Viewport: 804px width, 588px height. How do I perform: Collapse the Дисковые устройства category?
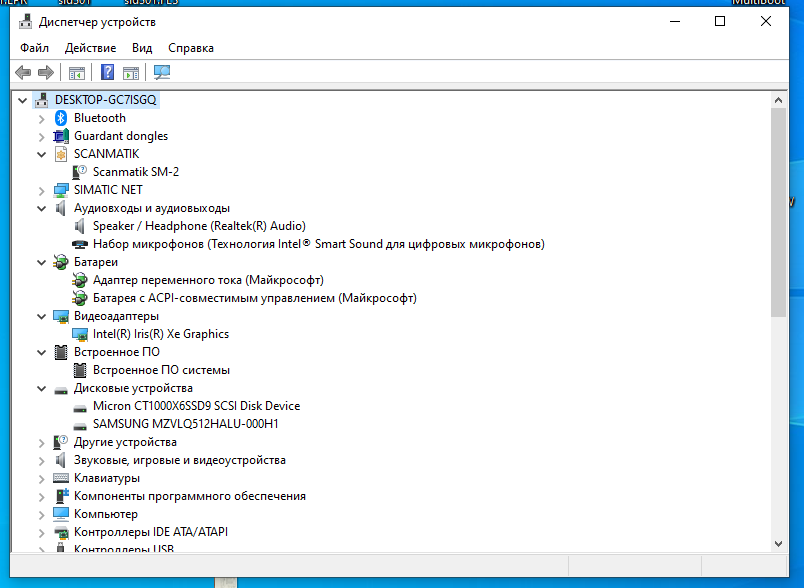[41, 388]
